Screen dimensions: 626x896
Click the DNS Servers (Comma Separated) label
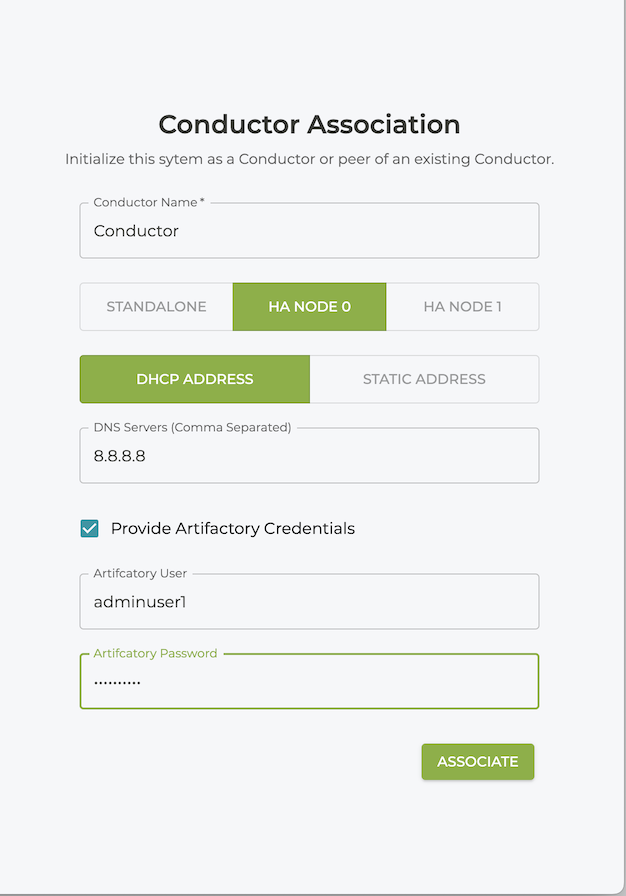[x=192, y=427]
